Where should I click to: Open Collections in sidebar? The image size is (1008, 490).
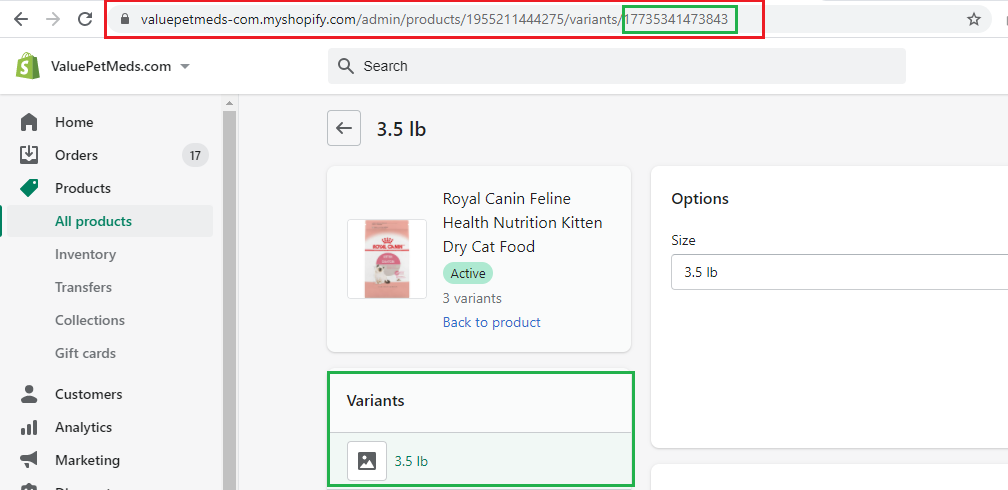[x=90, y=320]
